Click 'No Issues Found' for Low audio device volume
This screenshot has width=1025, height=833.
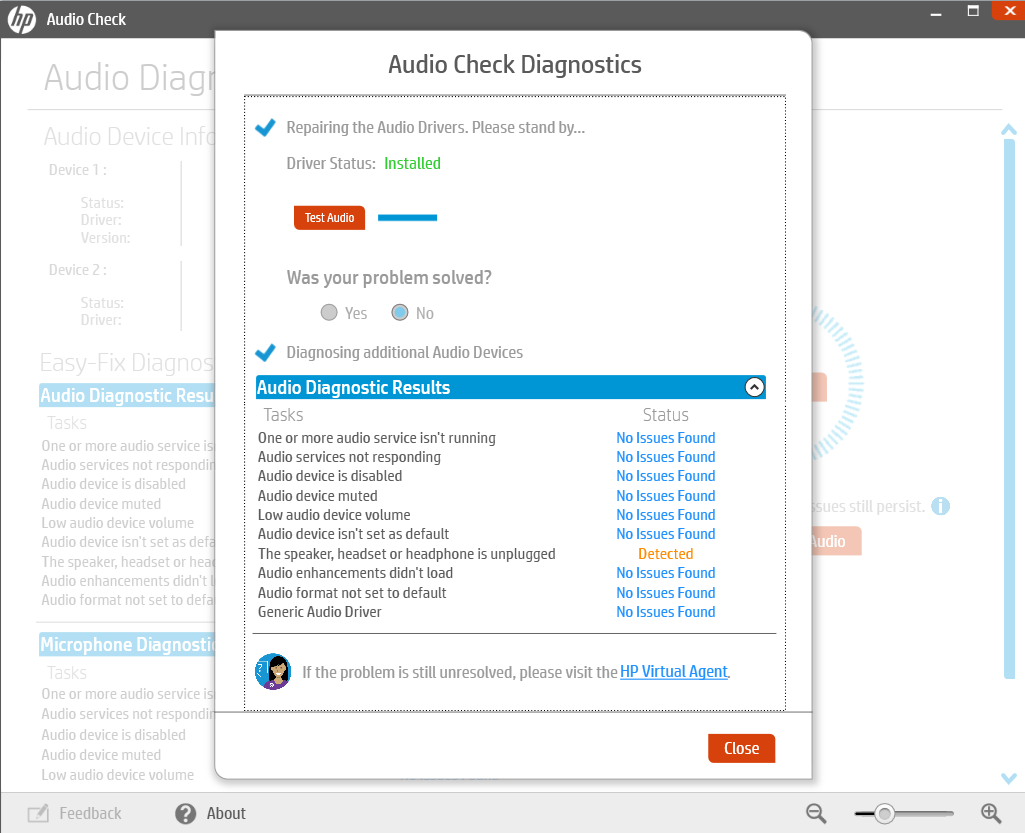coord(665,515)
